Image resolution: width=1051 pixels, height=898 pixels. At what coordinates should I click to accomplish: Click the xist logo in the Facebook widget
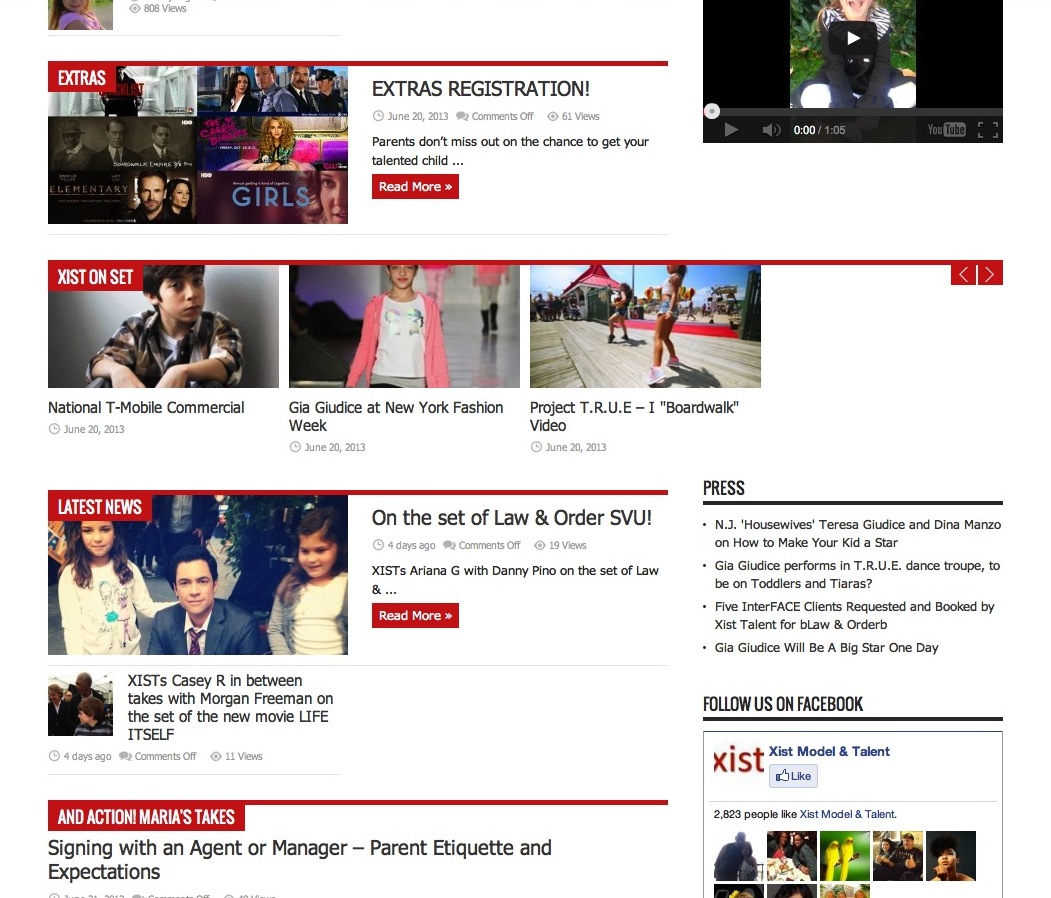(738, 759)
